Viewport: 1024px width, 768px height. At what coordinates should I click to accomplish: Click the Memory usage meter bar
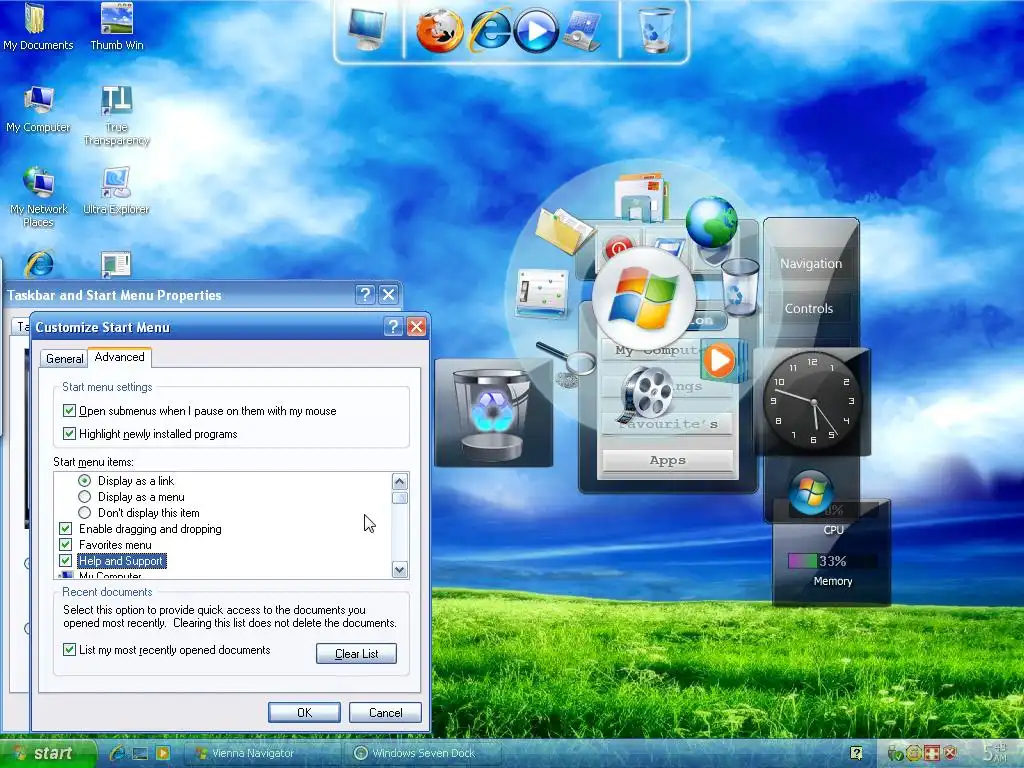(x=833, y=561)
